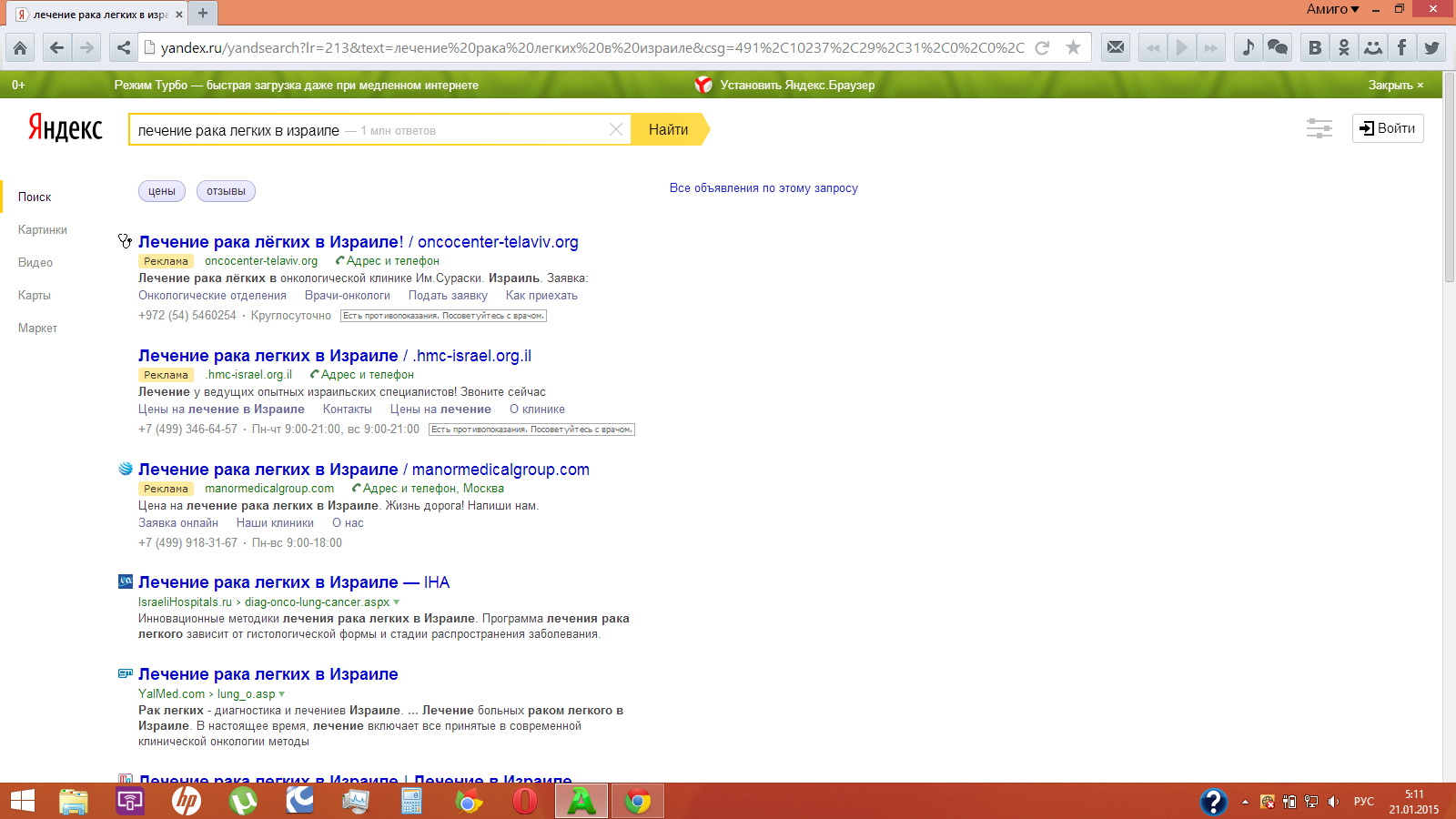
Task: Open the hmc-israel.org.il result title
Action: (335, 356)
